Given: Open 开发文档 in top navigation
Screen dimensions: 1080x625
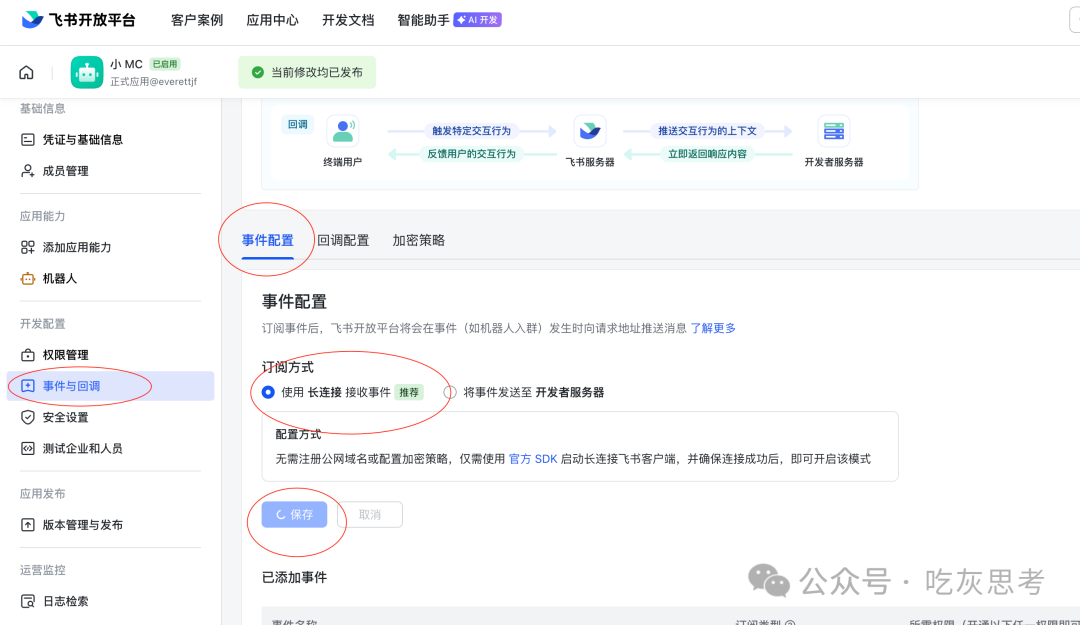Looking at the screenshot, I should [x=349, y=20].
